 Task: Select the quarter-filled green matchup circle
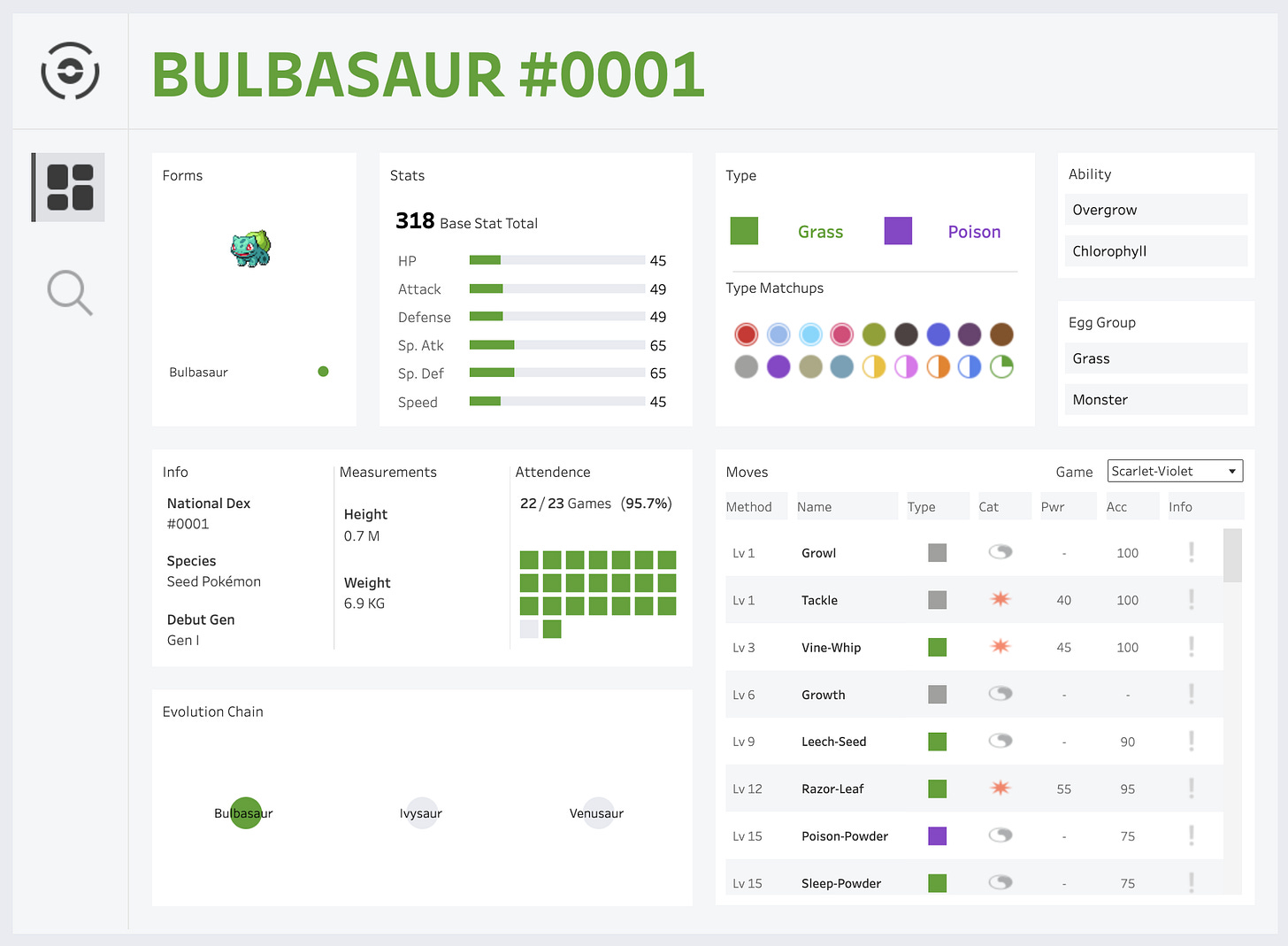[1001, 366]
